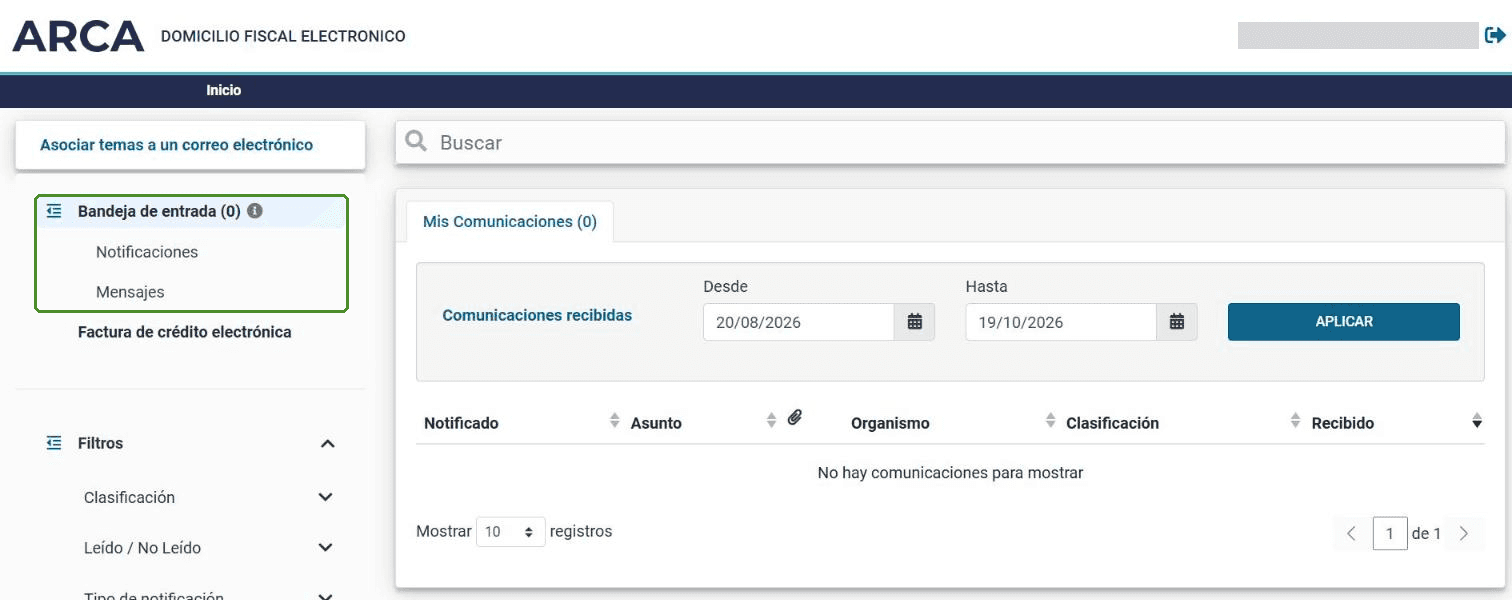The width and height of the screenshot is (1512, 600).
Task: Sort by the Clasificación column arrows
Action: (1296, 421)
